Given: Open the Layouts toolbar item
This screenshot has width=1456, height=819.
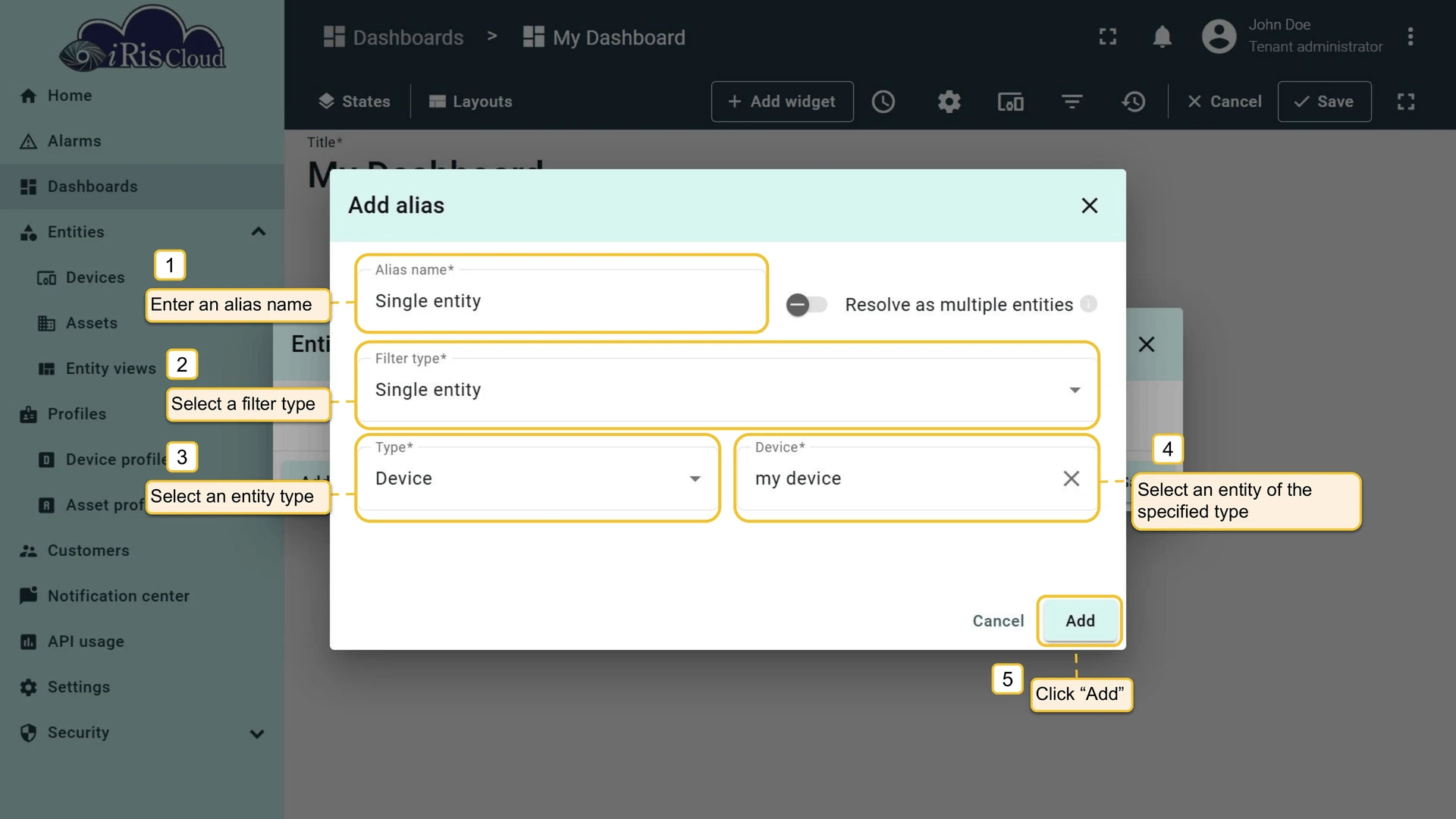Looking at the screenshot, I should click(x=470, y=102).
